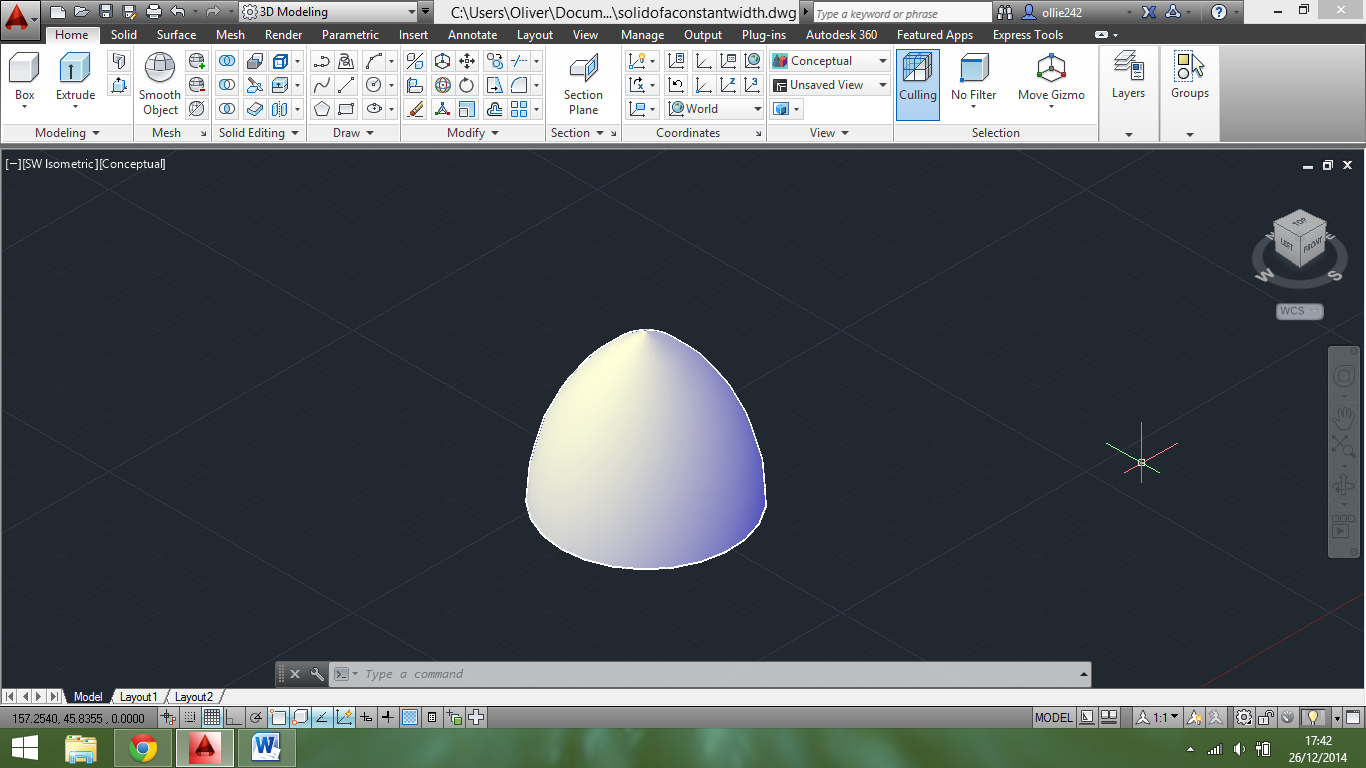This screenshot has width=1366, height=768.
Task: Click the Save icon in quick access toolbar
Action: (106, 12)
